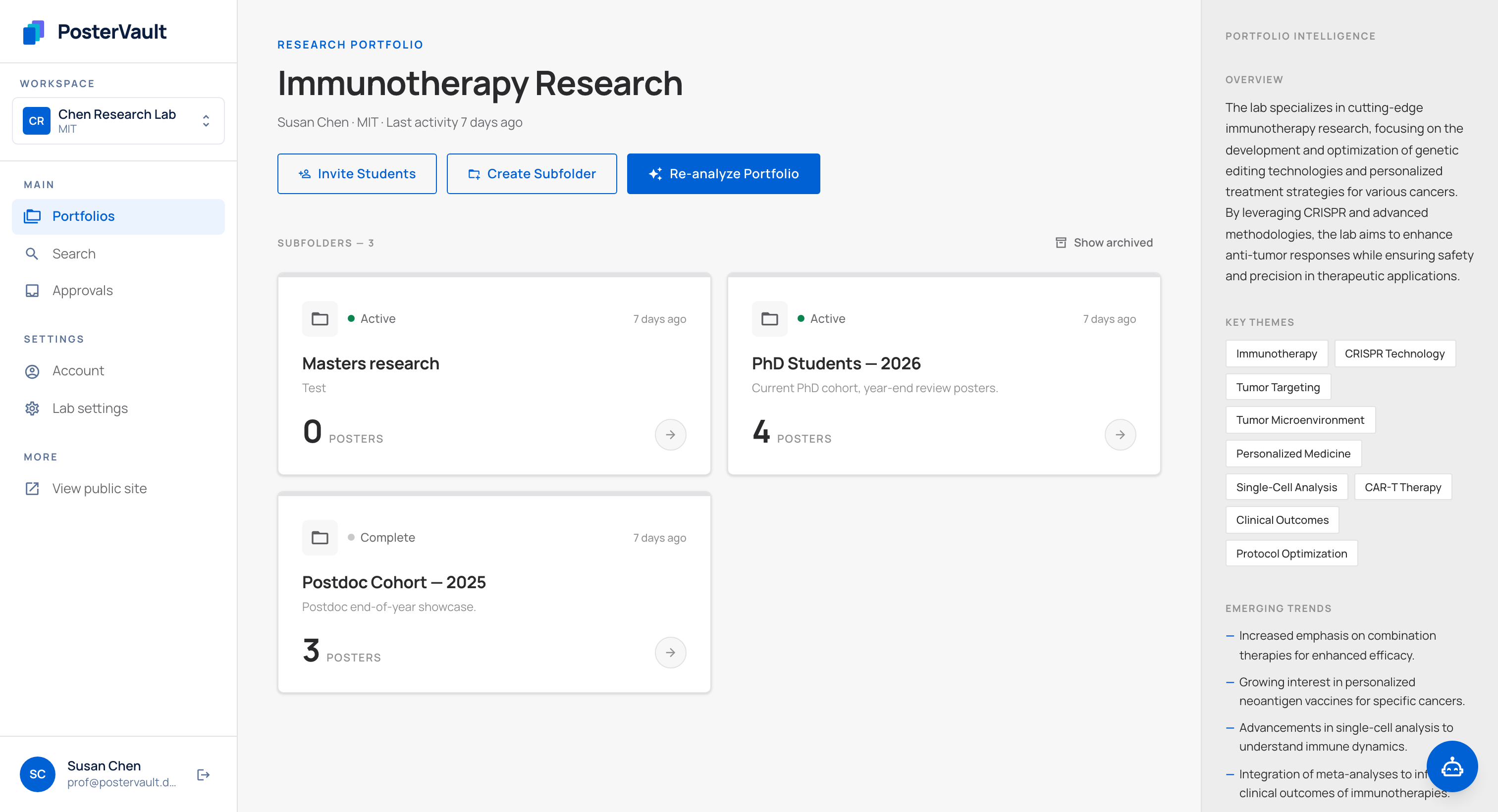Click folder icon on PhD Students card
1498x812 pixels.
[x=769, y=318]
